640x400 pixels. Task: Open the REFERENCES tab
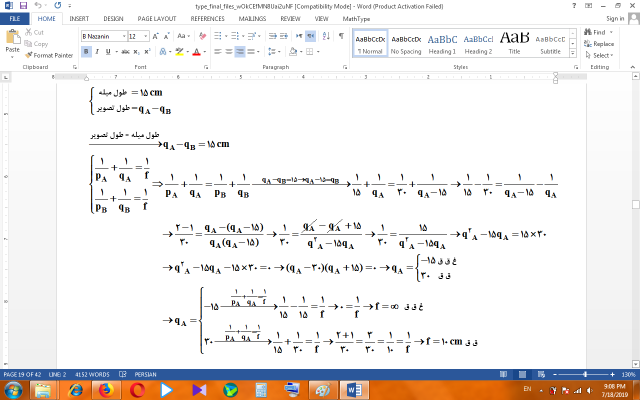(x=207, y=19)
